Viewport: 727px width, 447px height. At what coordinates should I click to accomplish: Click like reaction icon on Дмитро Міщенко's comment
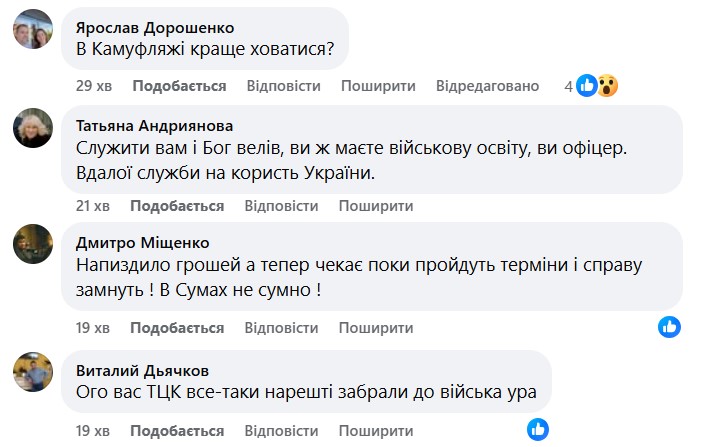pos(669,326)
